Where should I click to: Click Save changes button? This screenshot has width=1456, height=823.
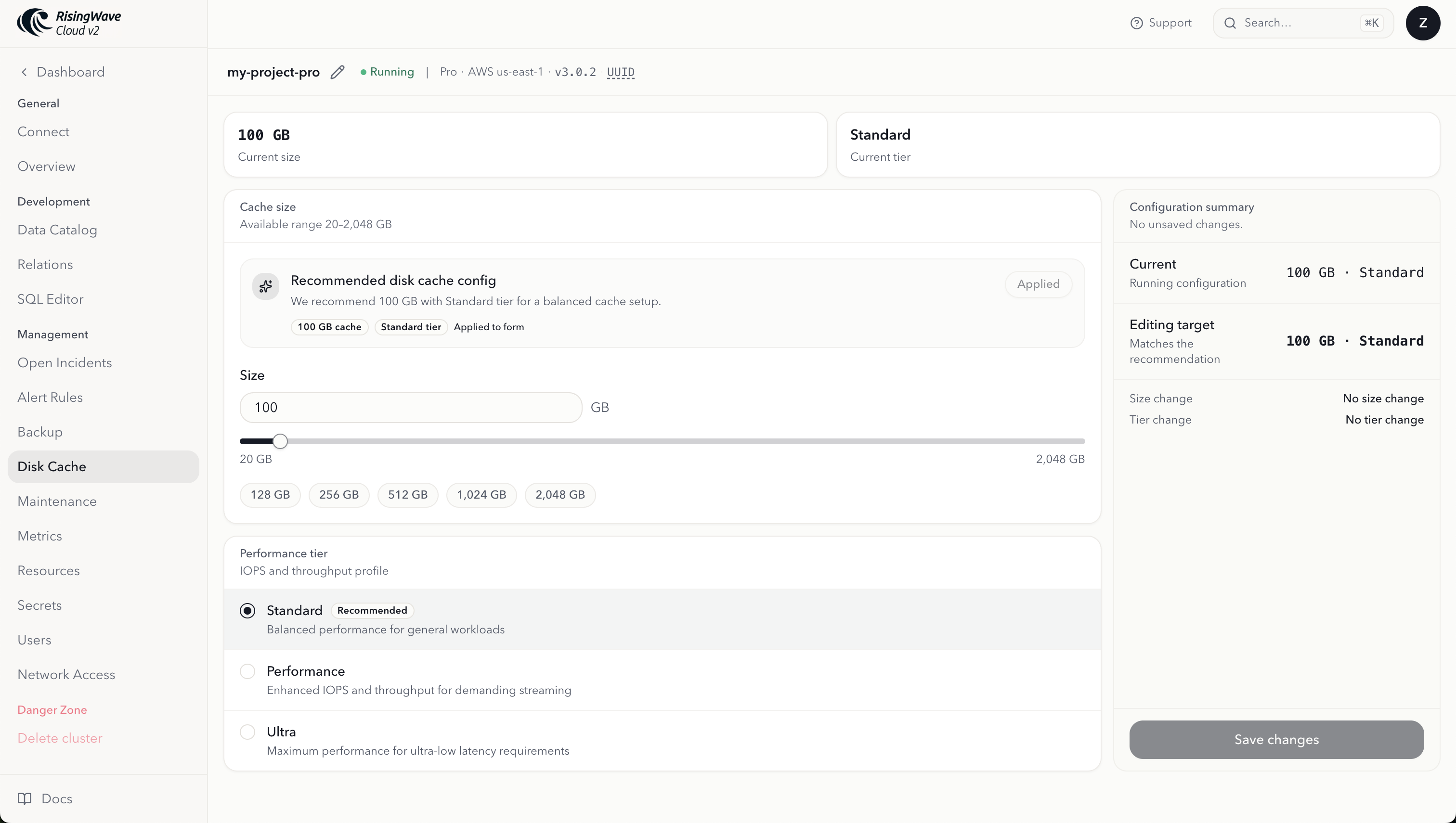(1276, 739)
